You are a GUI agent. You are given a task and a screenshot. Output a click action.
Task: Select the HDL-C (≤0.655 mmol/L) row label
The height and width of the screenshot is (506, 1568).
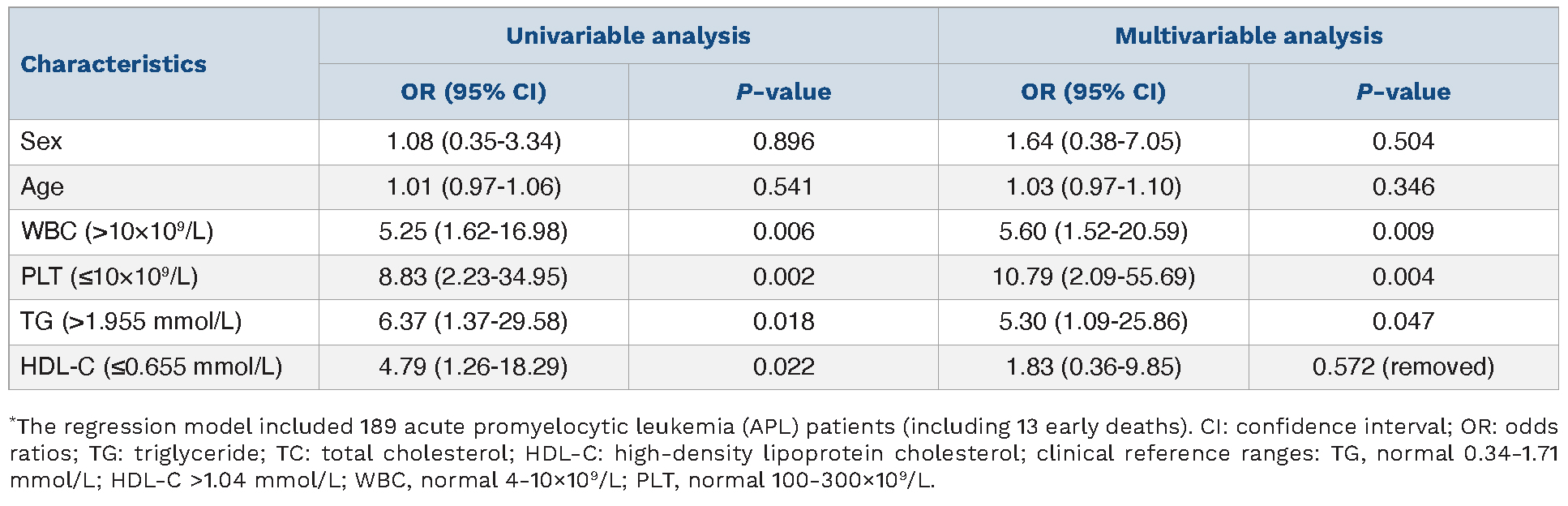coord(151,367)
